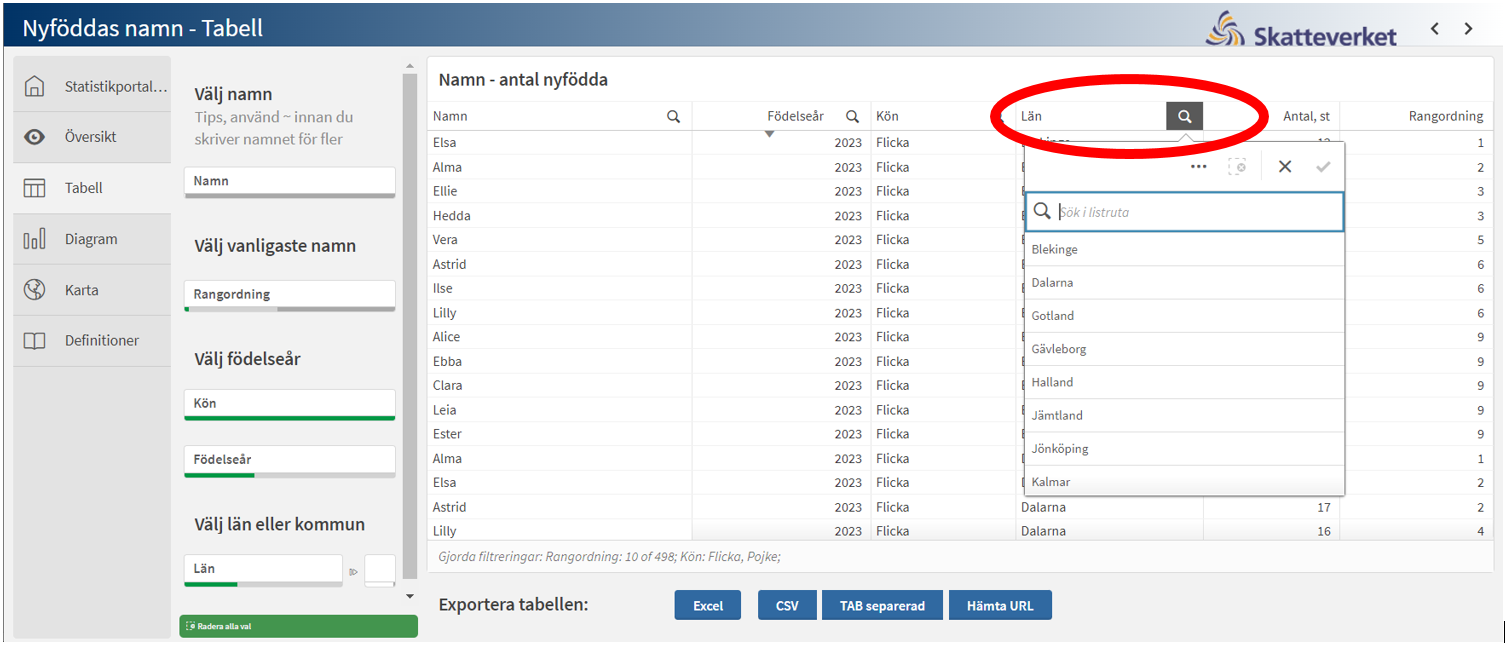Select Gotland in the county list
The width and height of the screenshot is (1509, 647).
pyautogui.click(x=1184, y=316)
